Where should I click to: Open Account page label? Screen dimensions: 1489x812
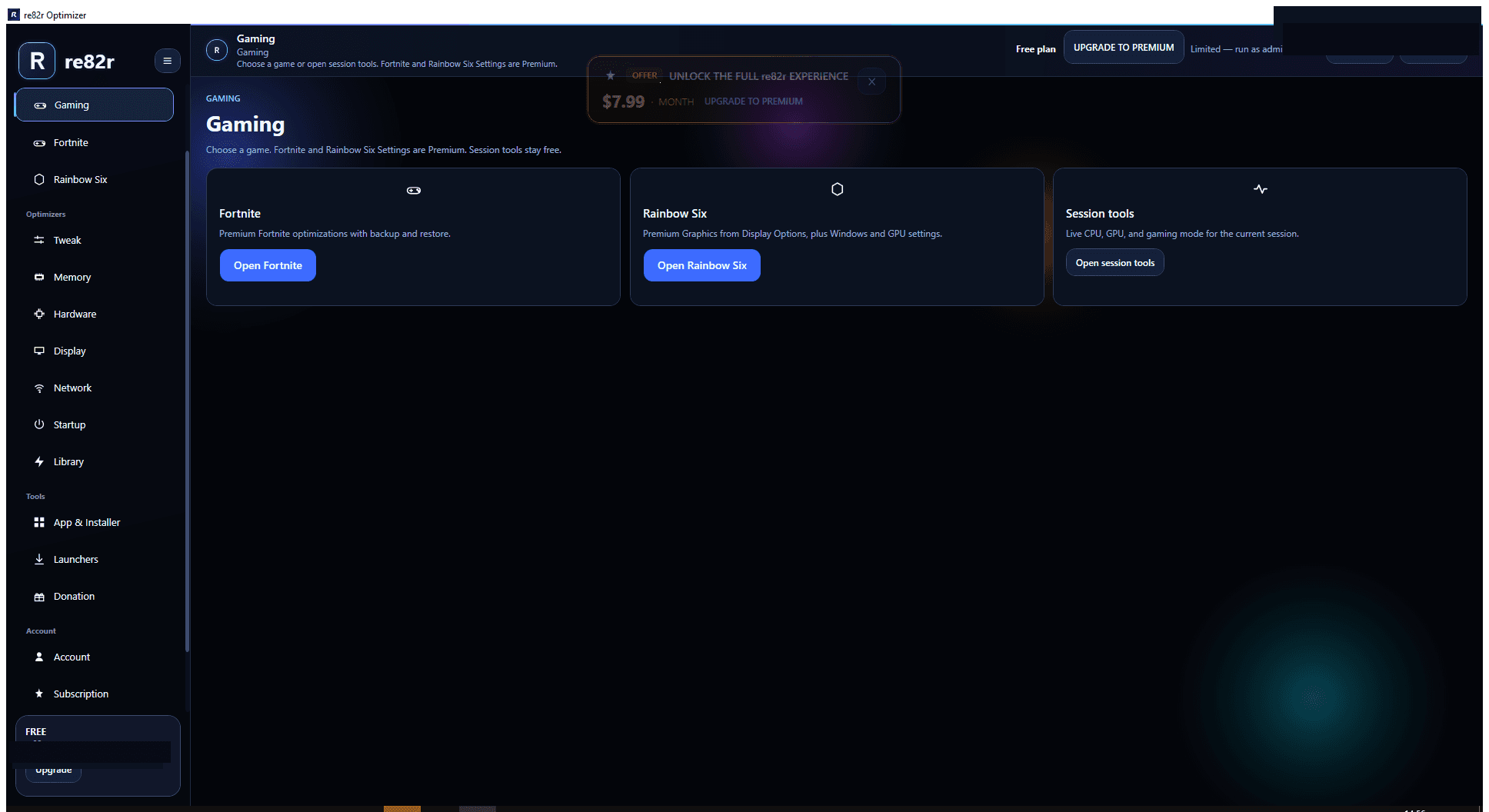[x=72, y=657]
